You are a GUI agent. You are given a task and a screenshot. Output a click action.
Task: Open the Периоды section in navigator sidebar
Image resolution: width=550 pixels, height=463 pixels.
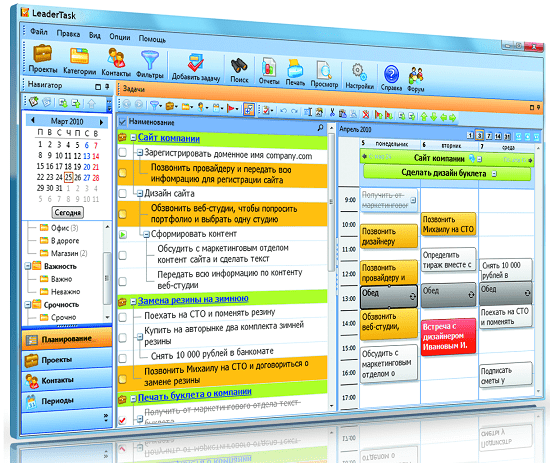pyautogui.click(x=67, y=401)
